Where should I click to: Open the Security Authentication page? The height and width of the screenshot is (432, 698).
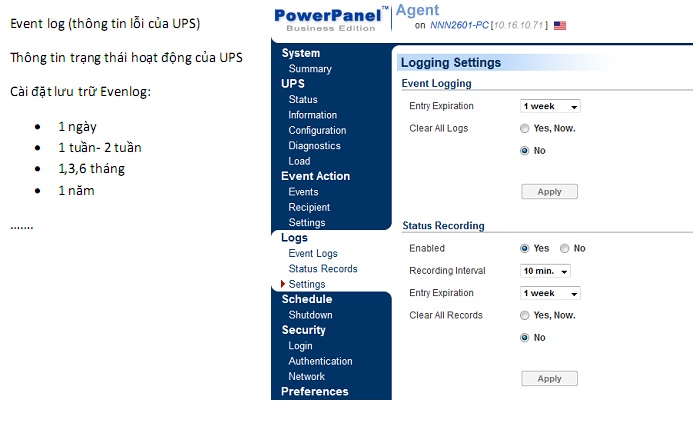click(320, 361)
